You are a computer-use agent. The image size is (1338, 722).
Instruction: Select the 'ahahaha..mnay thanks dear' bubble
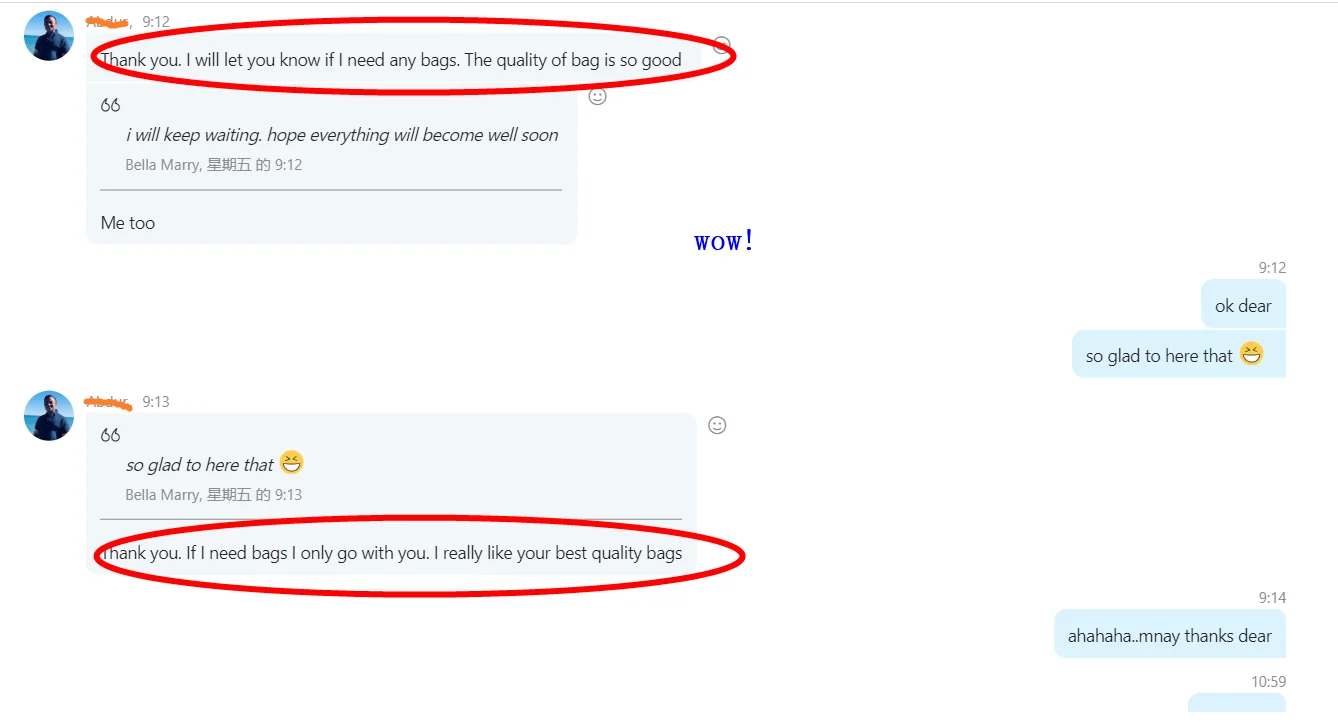pos(1169,634)
